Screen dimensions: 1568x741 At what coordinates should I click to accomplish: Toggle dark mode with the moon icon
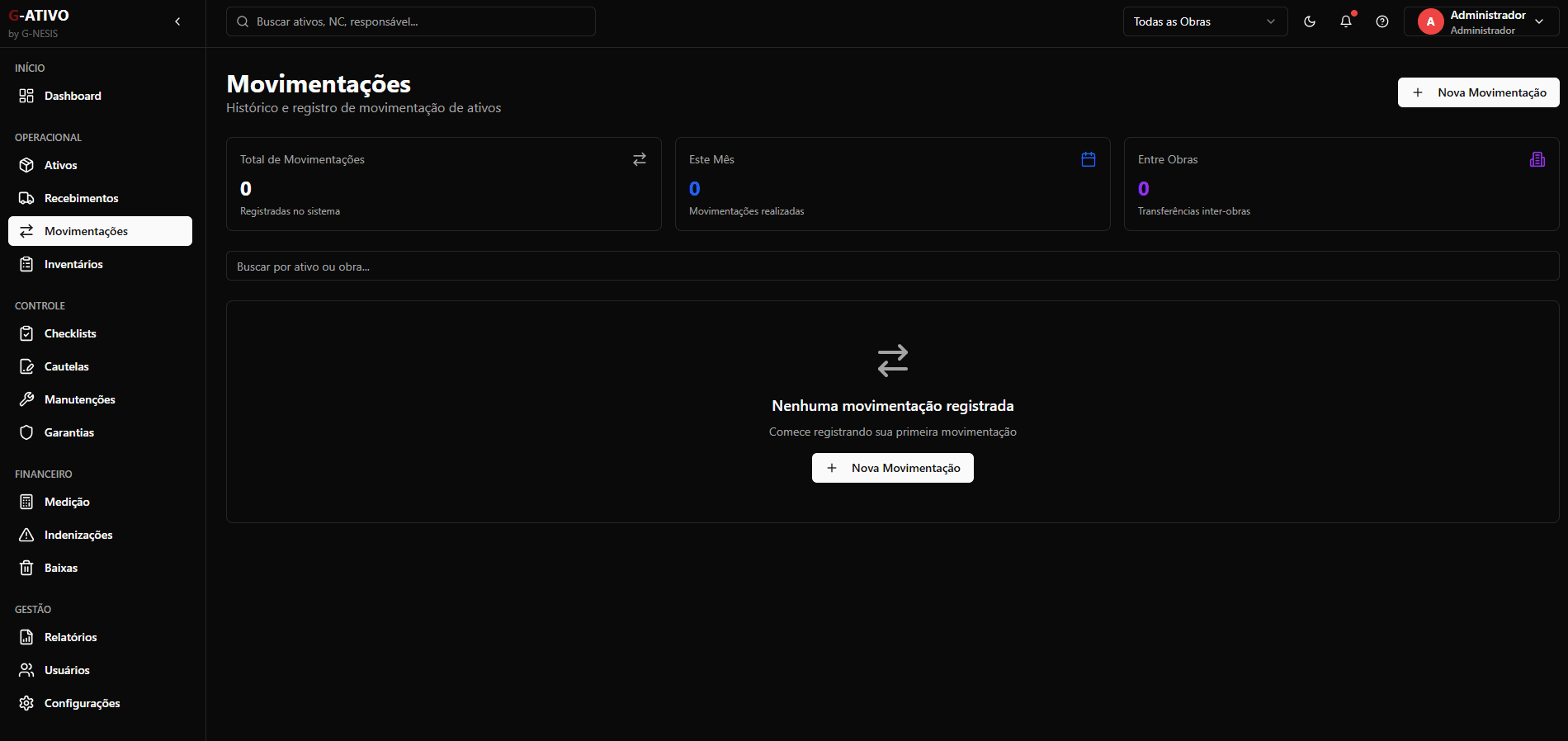pos(1310,21)
